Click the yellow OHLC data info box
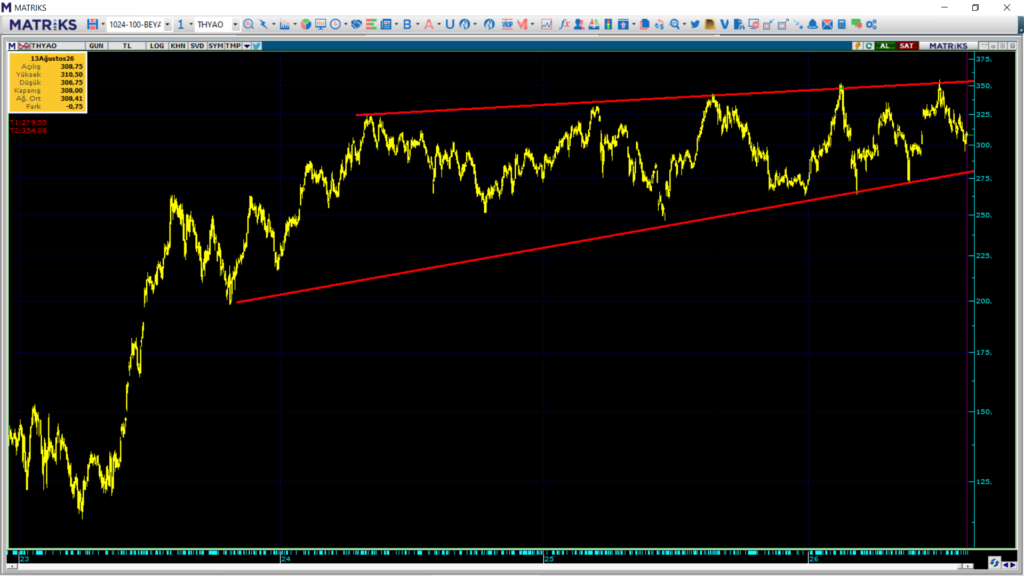This screenshot has width=1024, height=576. pyautogui.click(x=47, y=82)
